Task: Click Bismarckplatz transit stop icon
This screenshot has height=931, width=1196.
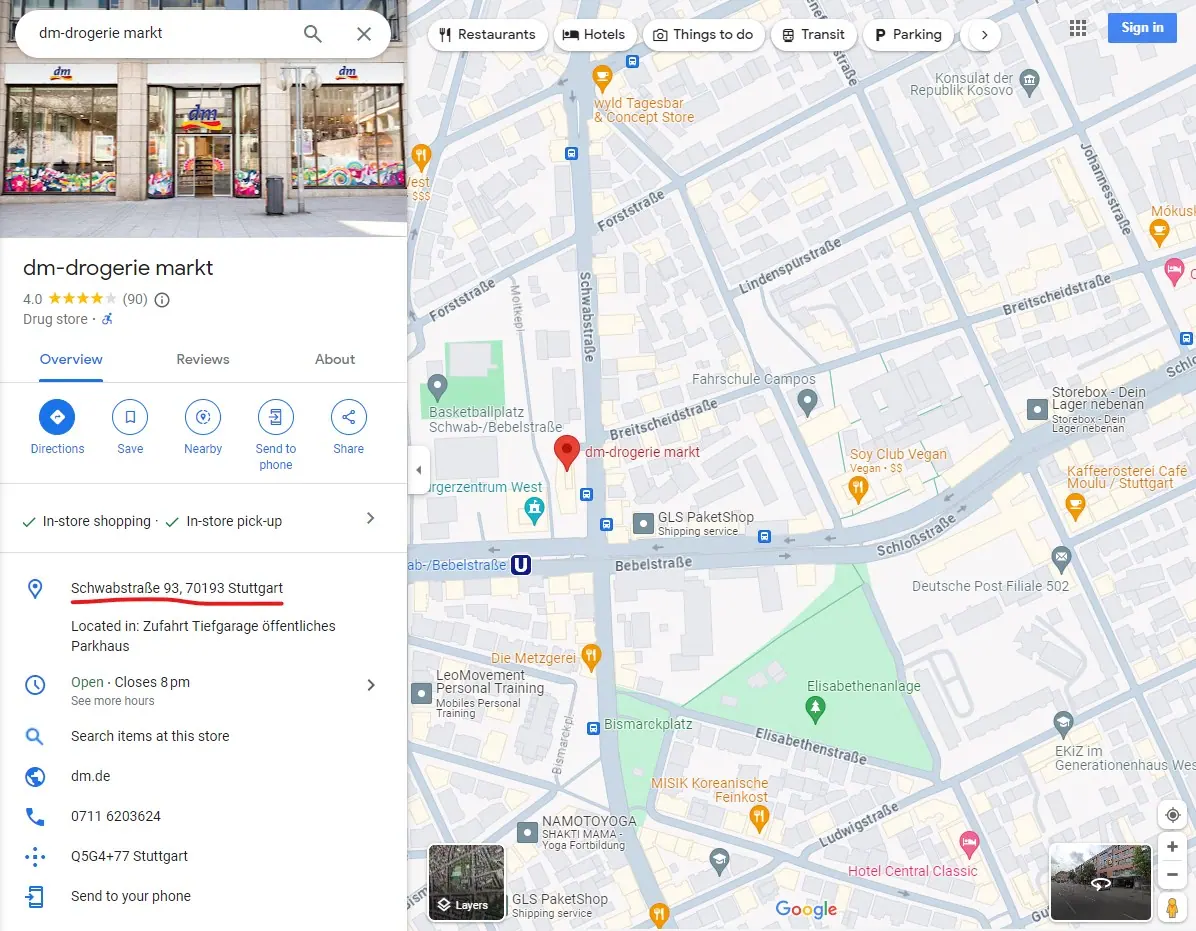Action: point(593,728)
